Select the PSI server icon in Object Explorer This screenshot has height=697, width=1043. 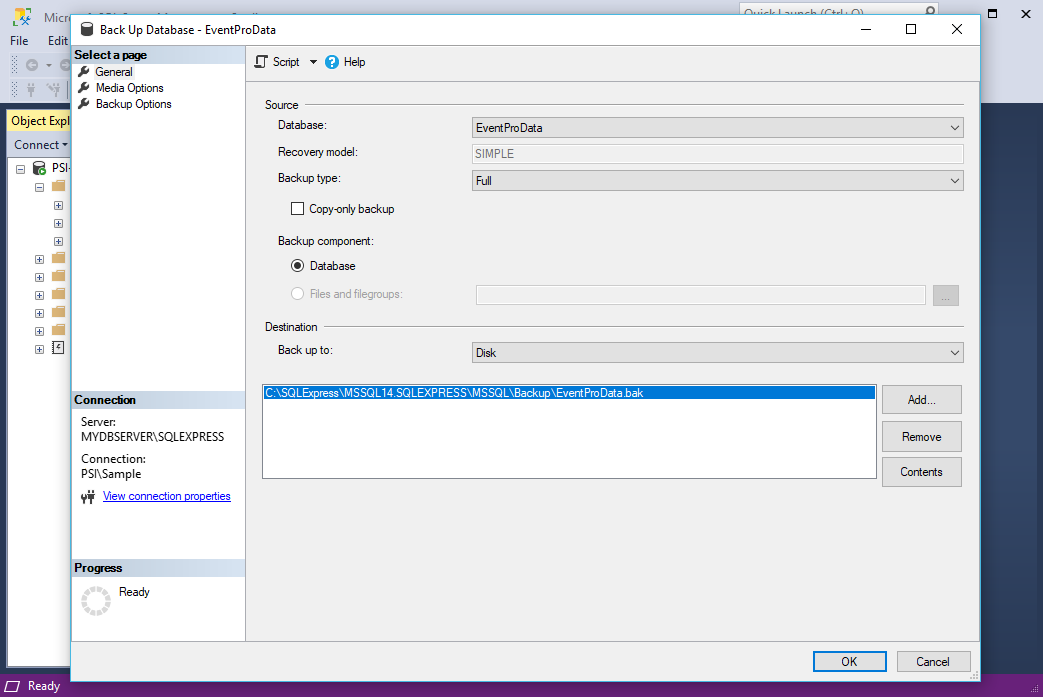point(39,168)
